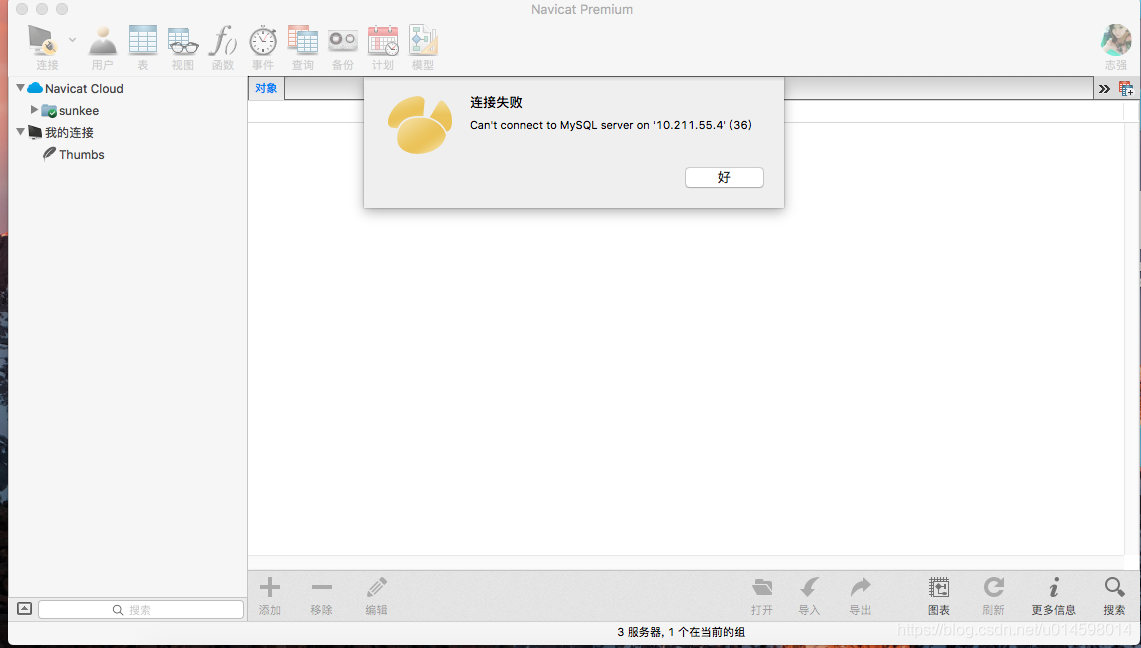Toggle the sidebar panel collapse button

coord(24,609)
